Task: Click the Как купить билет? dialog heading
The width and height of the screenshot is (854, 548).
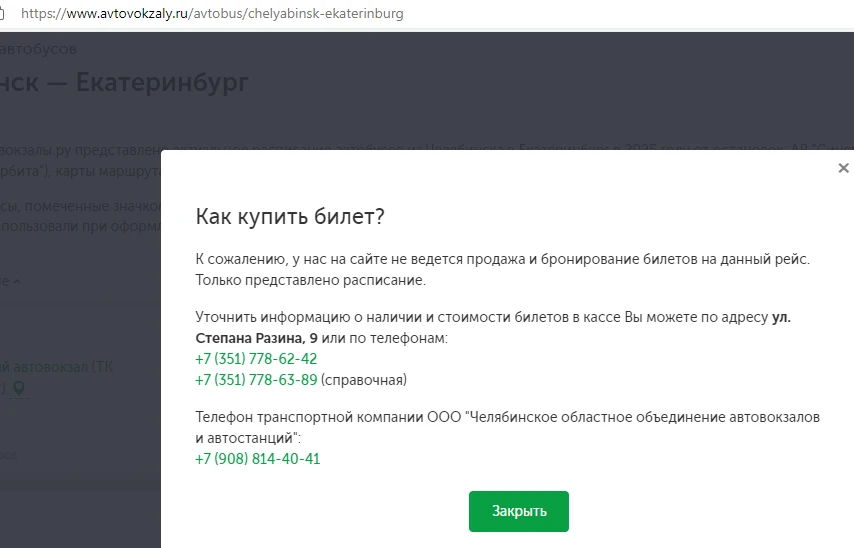Action: coord(290,217)
